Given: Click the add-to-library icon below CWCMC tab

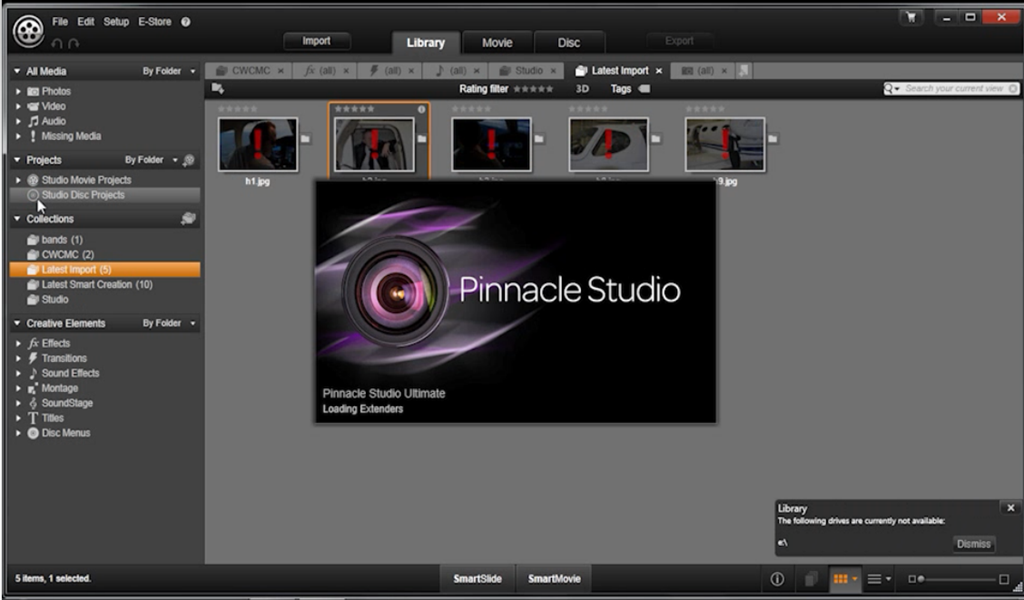Looking at the screenshot, I should click(219, 89).
